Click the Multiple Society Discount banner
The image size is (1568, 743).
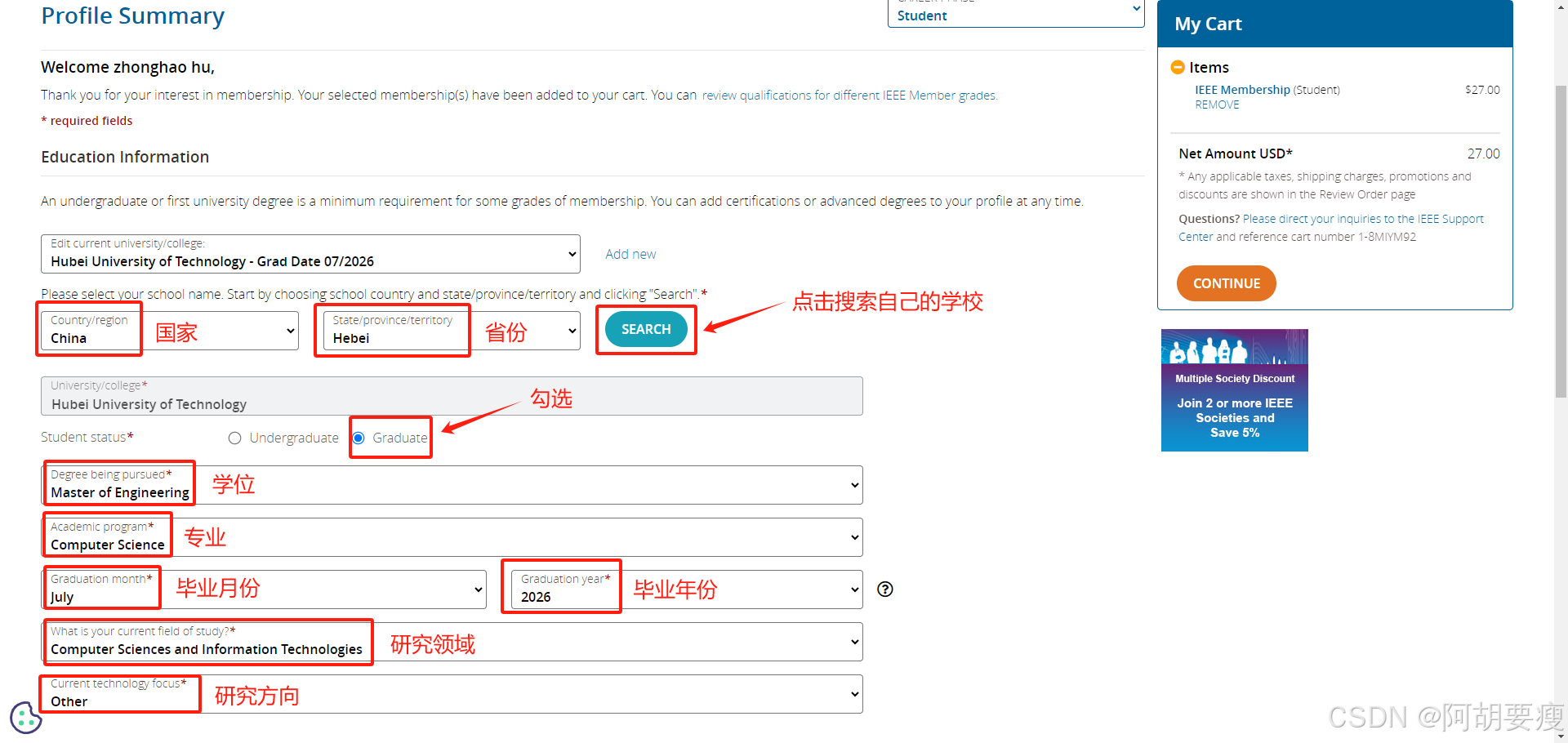(1235, 390)
